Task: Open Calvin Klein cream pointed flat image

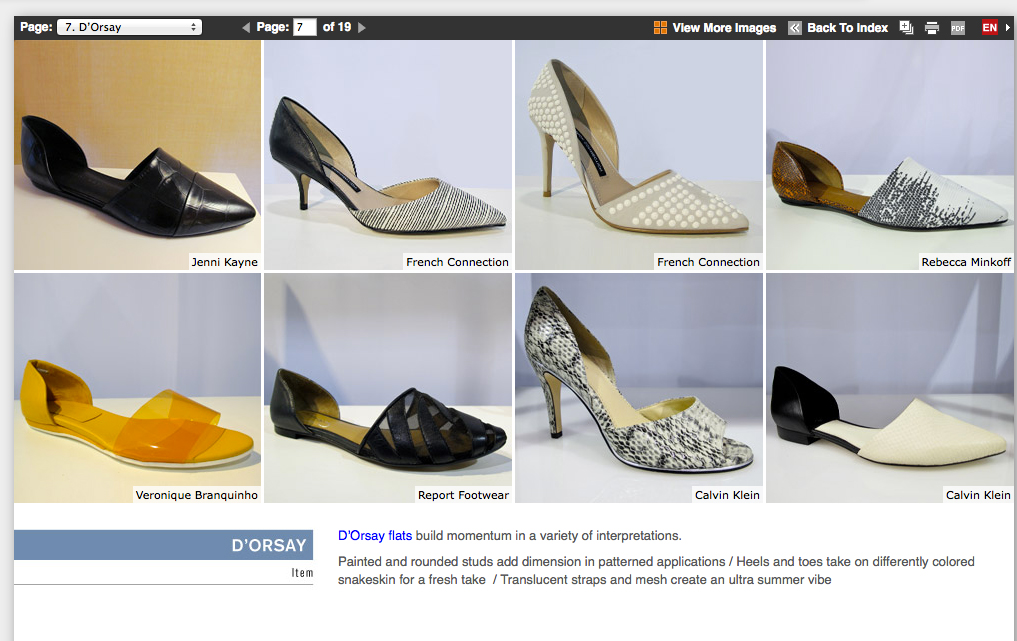Action: [890, 387]
